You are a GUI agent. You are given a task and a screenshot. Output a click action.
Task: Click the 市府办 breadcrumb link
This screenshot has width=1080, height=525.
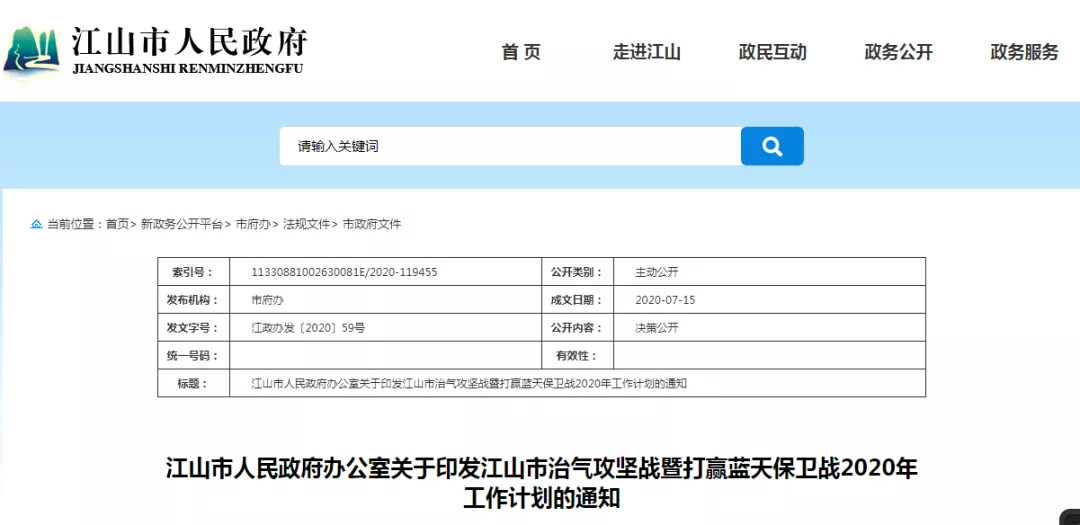(x=253, y=225)
